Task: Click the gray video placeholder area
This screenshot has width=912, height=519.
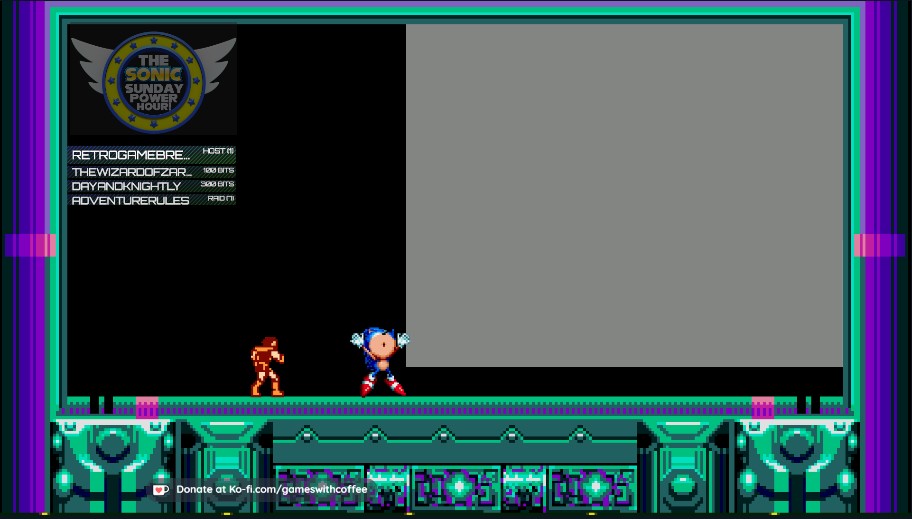Action: click(624, 195)
